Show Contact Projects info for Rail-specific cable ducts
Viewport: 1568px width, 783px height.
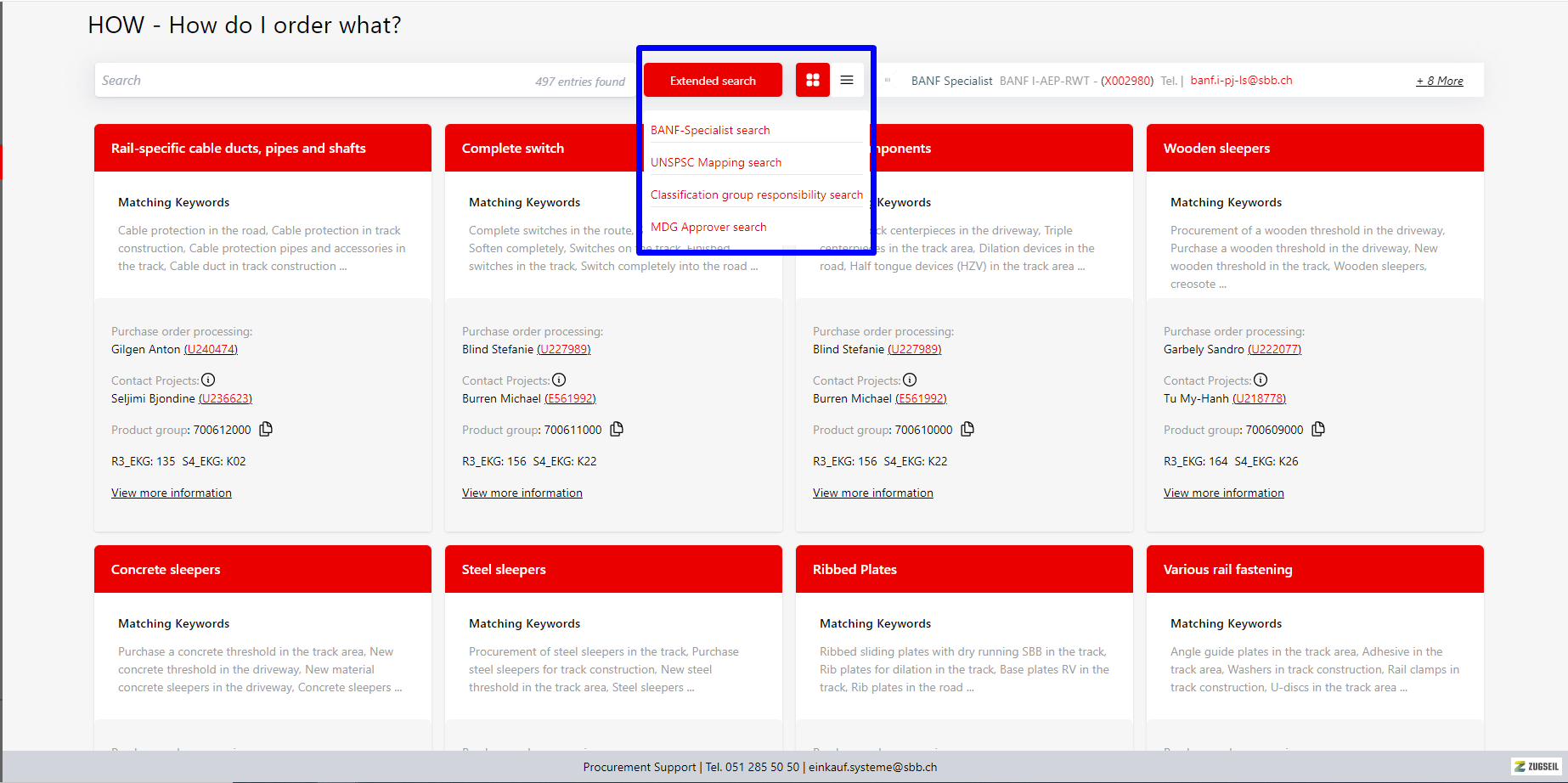[208, 380]
